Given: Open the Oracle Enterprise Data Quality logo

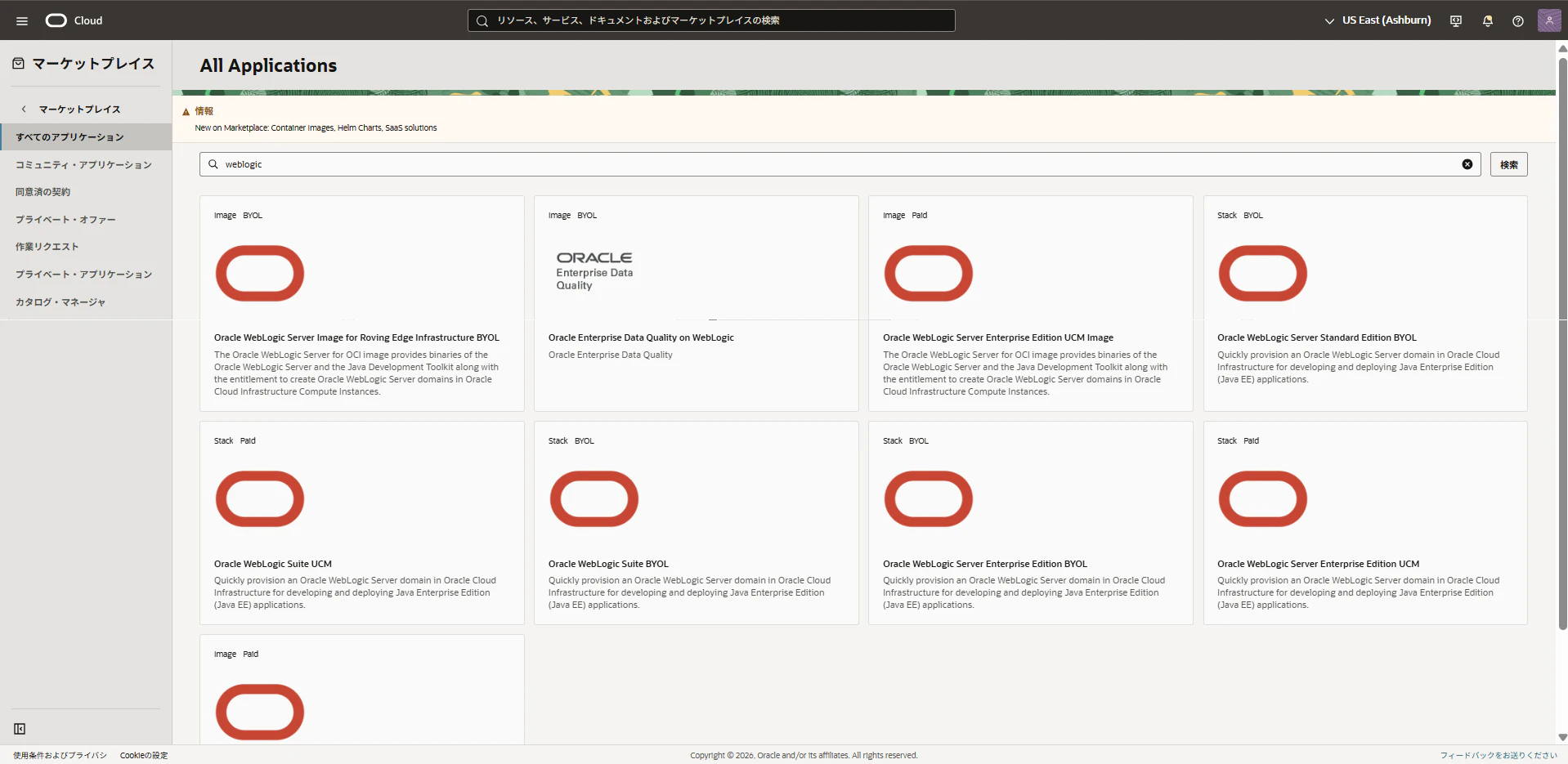Looking at the screenshot, I should [x=594, y=271].
